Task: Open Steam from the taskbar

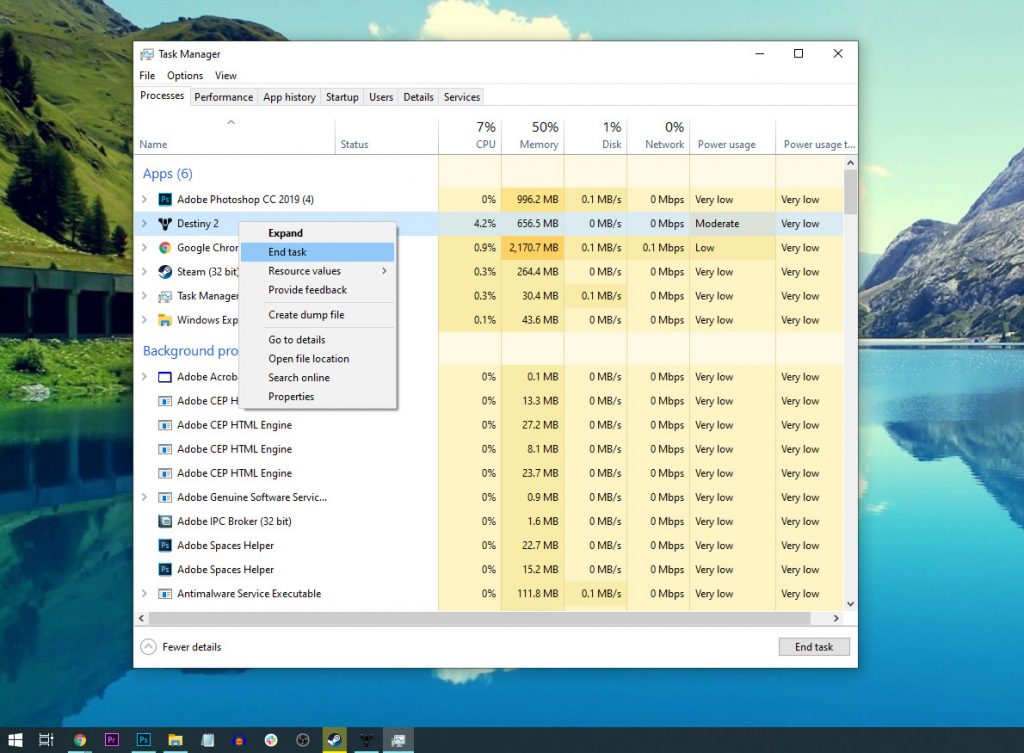Action: pyautogui.click(x=334, y=740)
